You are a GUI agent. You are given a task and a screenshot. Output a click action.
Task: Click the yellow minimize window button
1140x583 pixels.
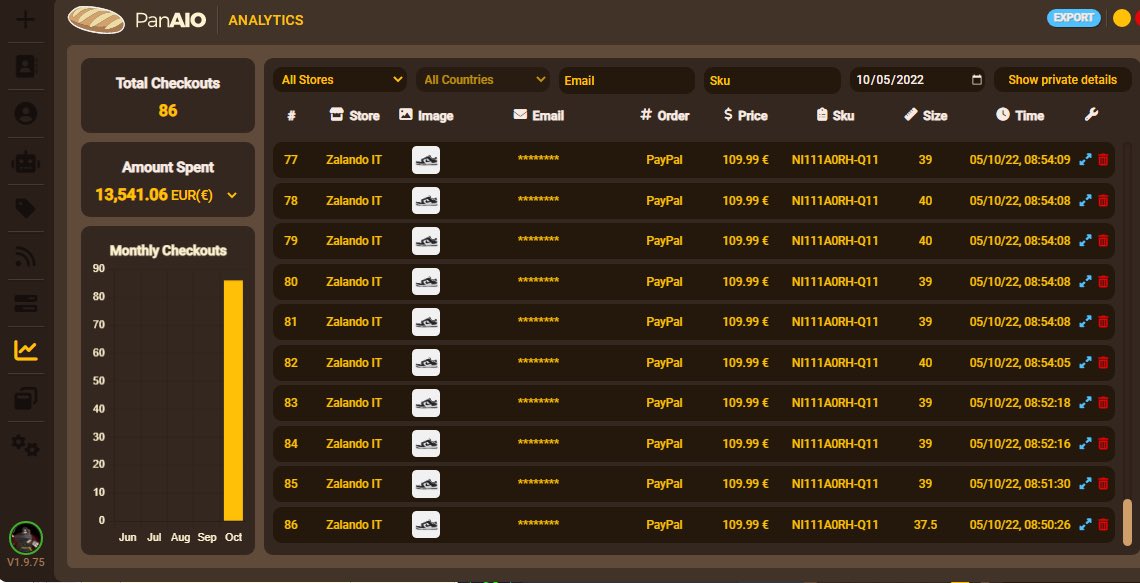(1121, 19)
